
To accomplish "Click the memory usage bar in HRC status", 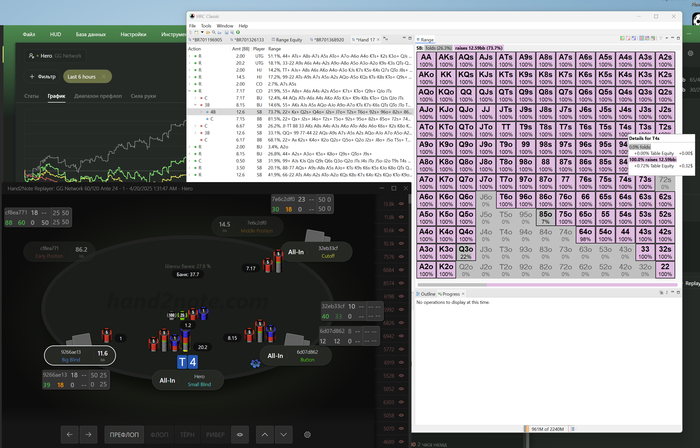I will pos(547,429).
